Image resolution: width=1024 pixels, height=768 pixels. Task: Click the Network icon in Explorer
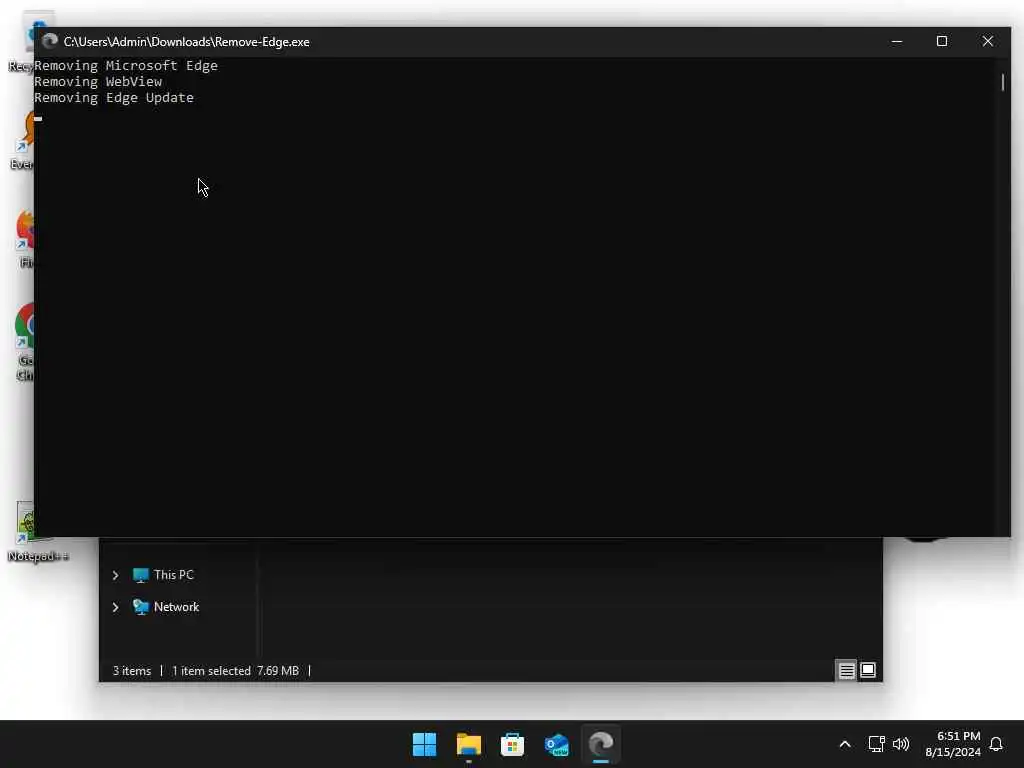(x=140, y=607)
